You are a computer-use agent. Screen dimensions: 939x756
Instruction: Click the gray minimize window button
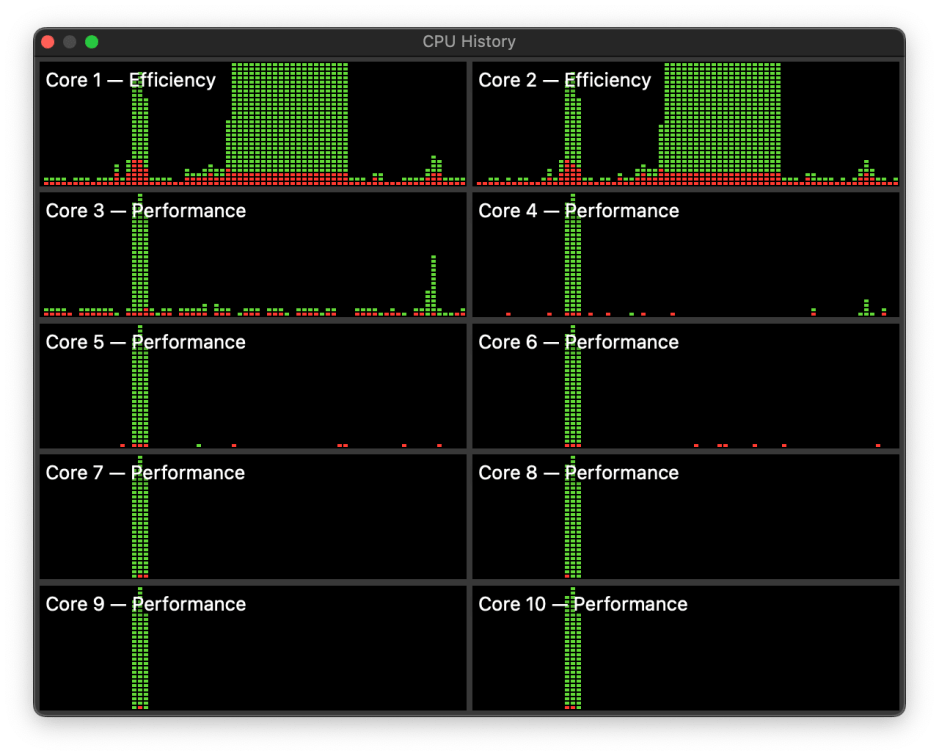click(69, 42)
